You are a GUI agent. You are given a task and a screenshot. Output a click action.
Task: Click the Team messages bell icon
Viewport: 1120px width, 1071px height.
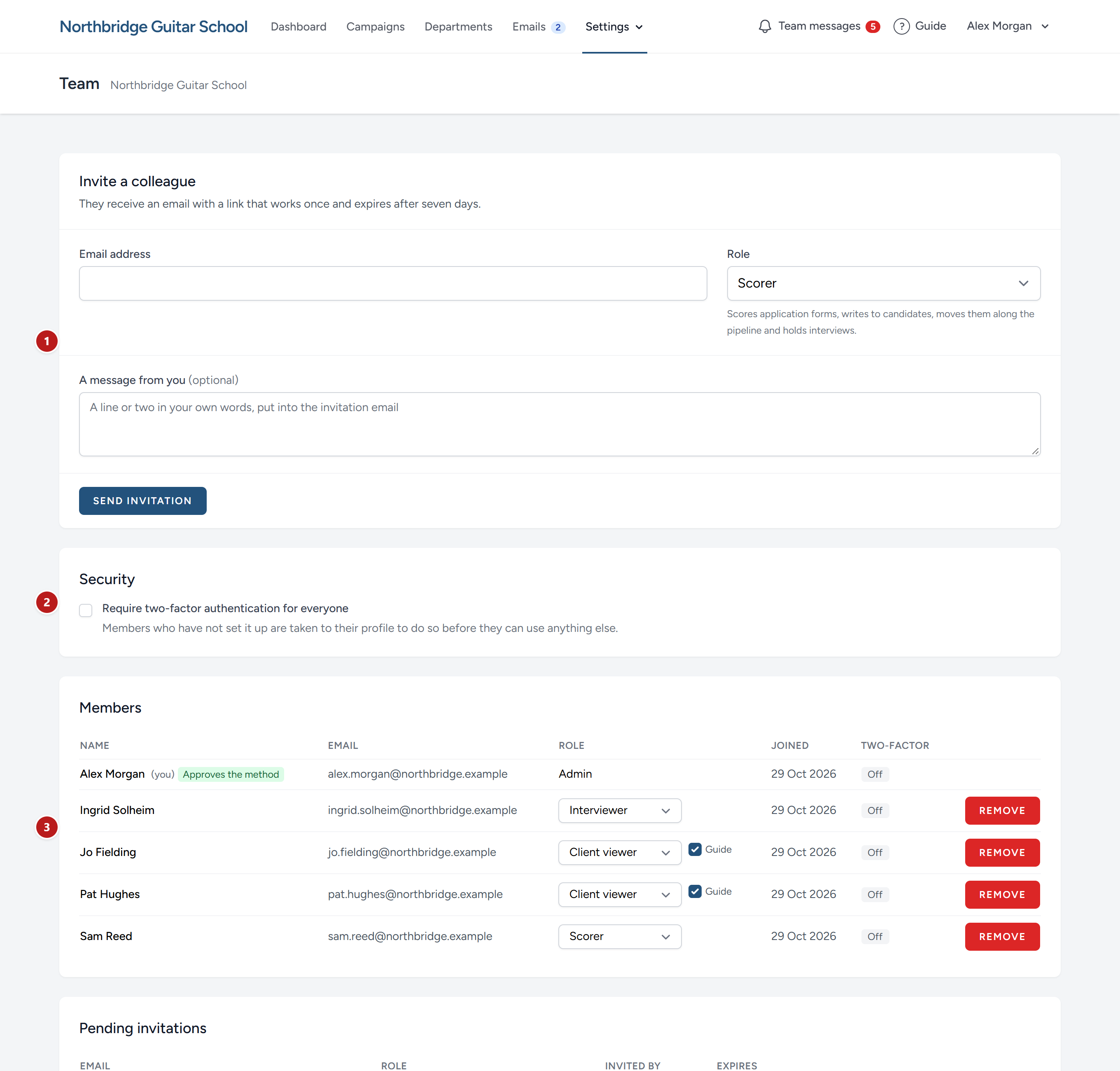pyautogui.click(x=765, y=26)
